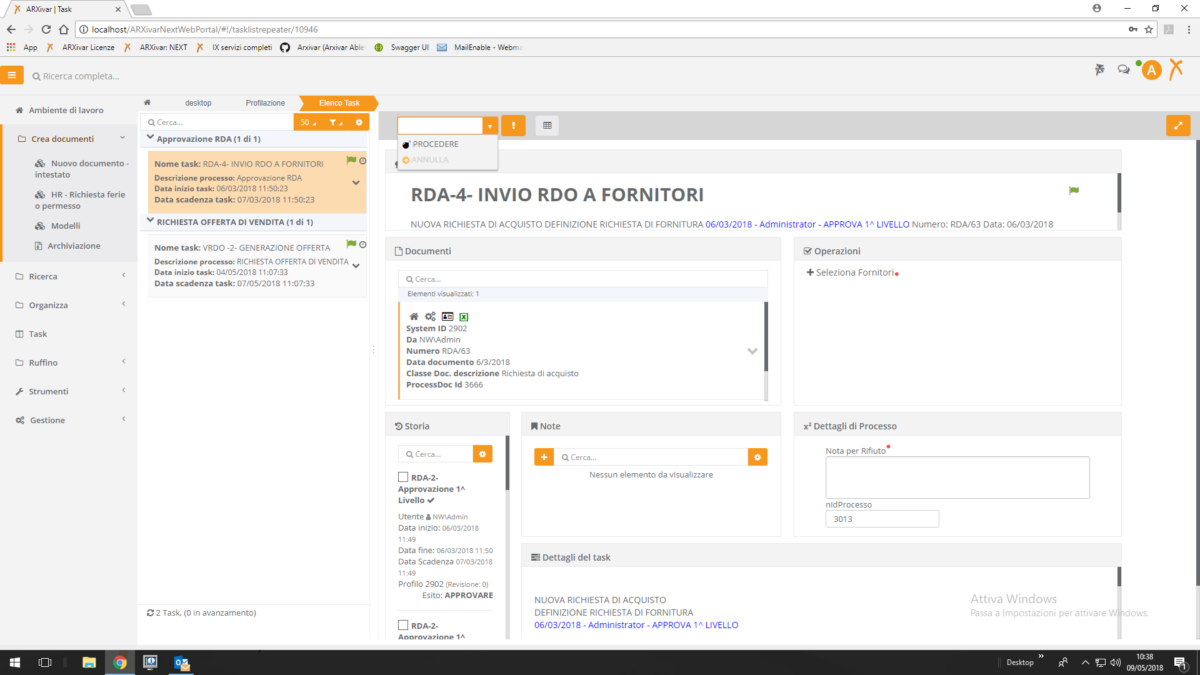Click the home icon on the document card

[x=413, y=315]
